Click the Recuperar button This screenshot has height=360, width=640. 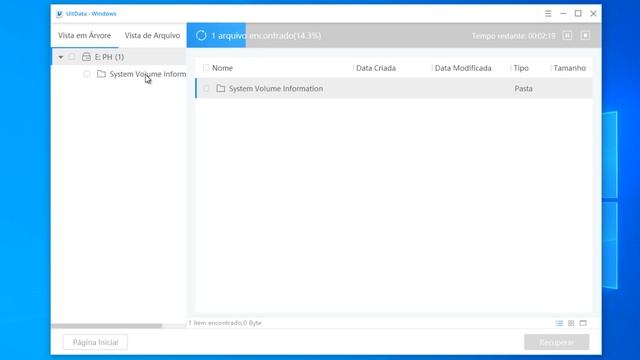pyautogui.click(x=557, y=342)
